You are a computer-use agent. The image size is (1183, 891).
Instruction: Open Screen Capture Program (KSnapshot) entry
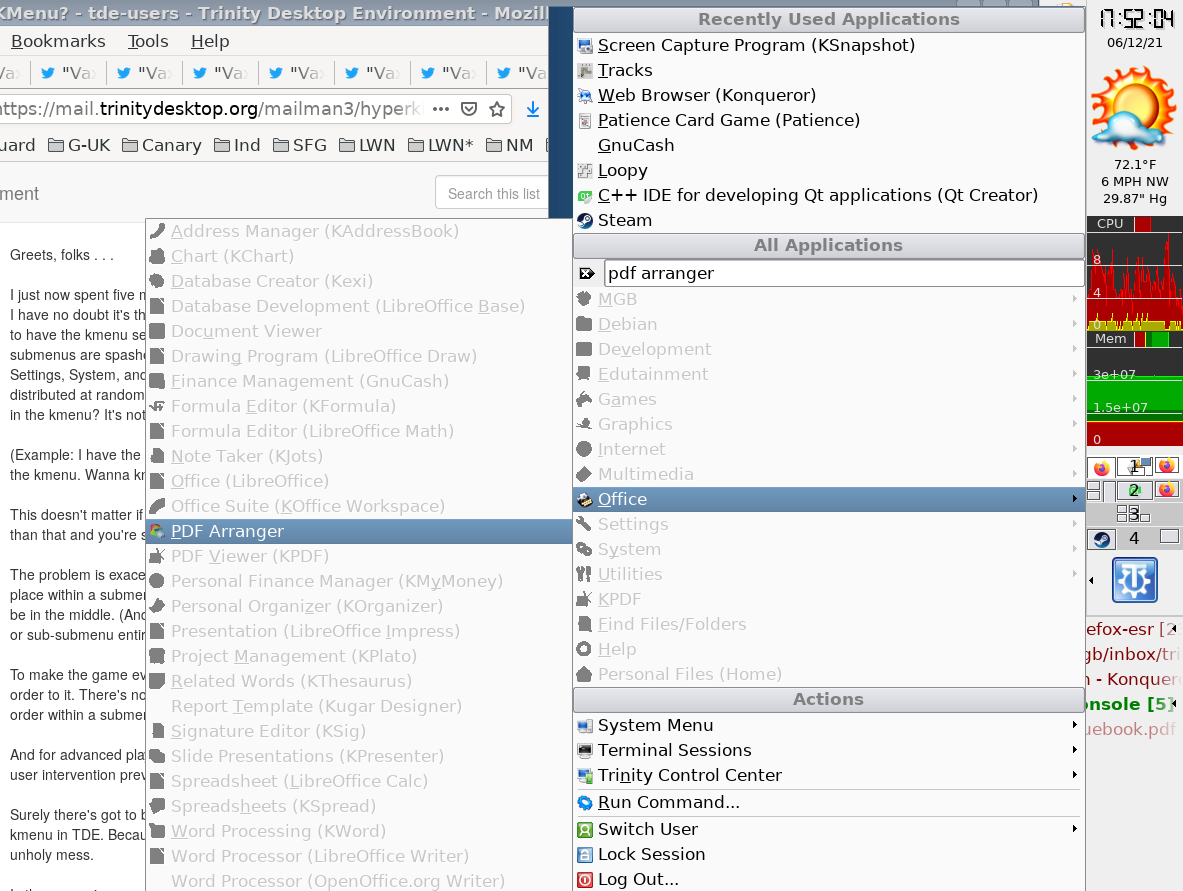[x=828, y=45]
